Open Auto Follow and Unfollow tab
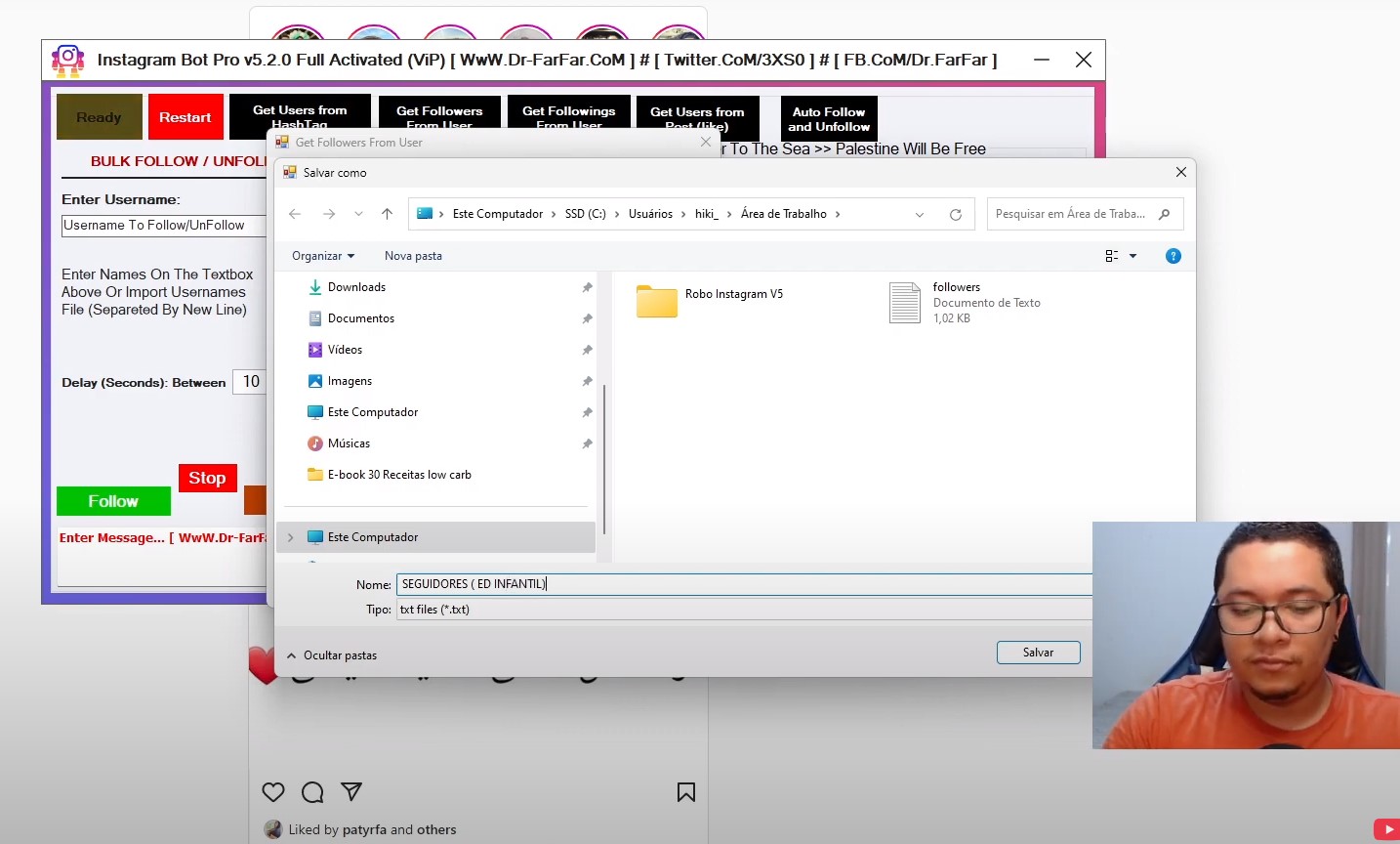Viewport: 1400px width, 844px height. [x=829, y=118]
